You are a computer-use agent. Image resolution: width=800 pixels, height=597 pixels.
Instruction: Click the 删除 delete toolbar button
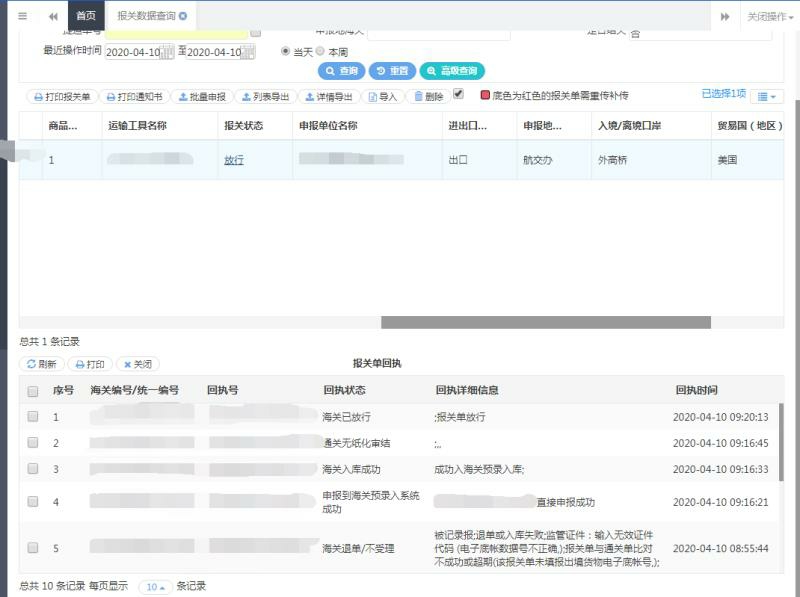tap(428, 97)
